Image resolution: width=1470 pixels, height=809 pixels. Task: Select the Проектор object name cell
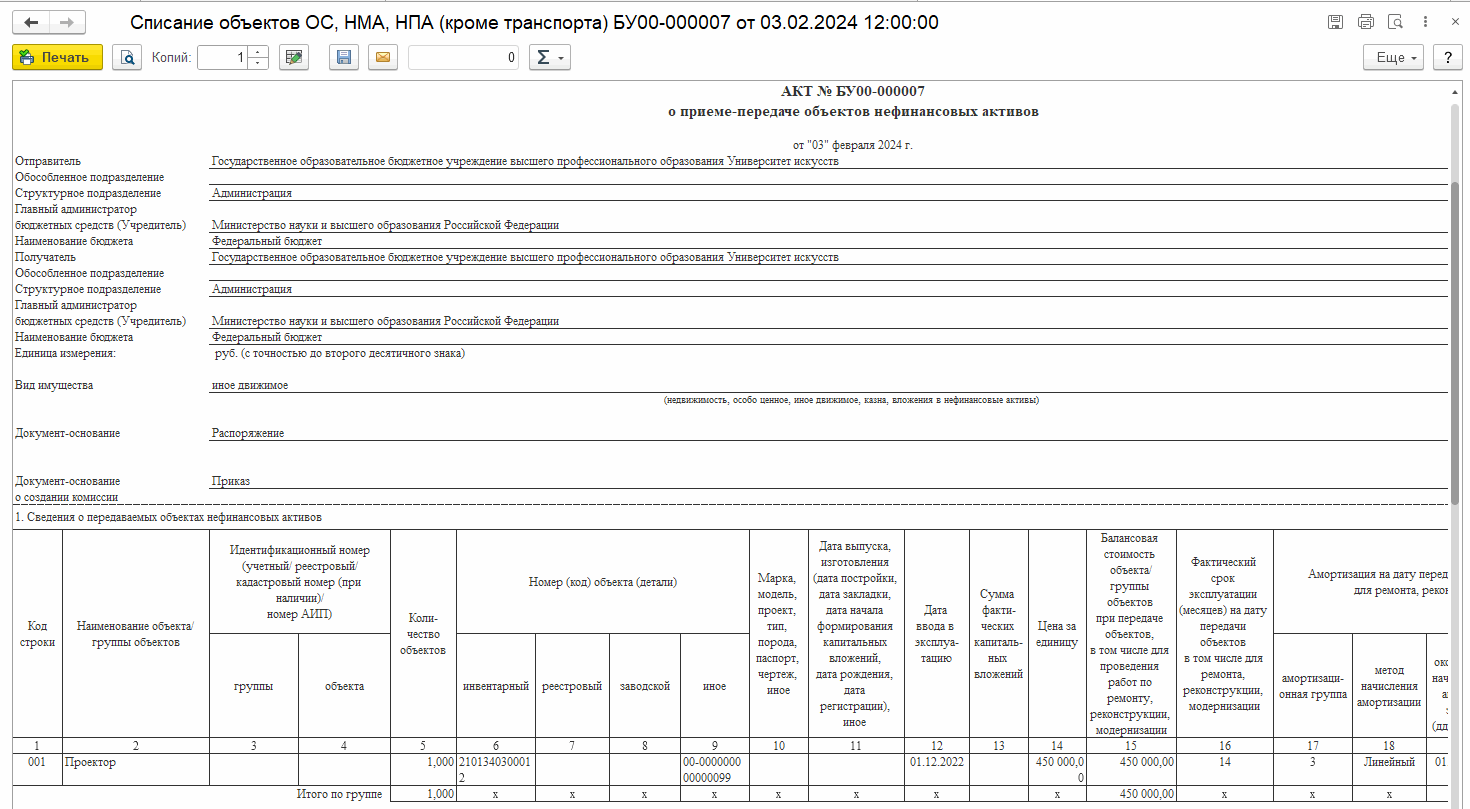tap(135, 769)
